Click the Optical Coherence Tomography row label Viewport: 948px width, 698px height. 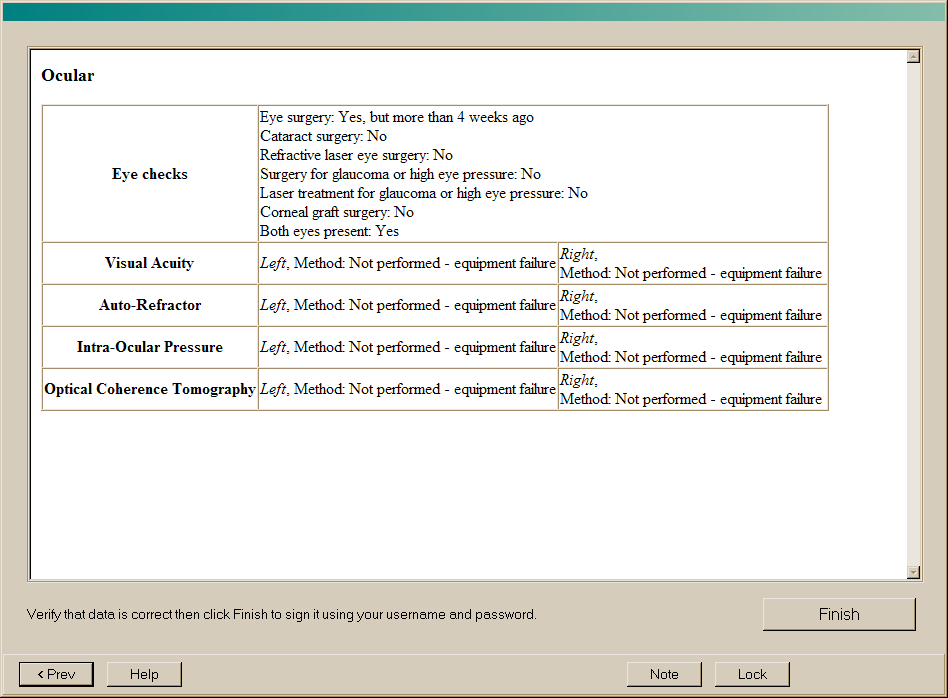tap(150, 389)
